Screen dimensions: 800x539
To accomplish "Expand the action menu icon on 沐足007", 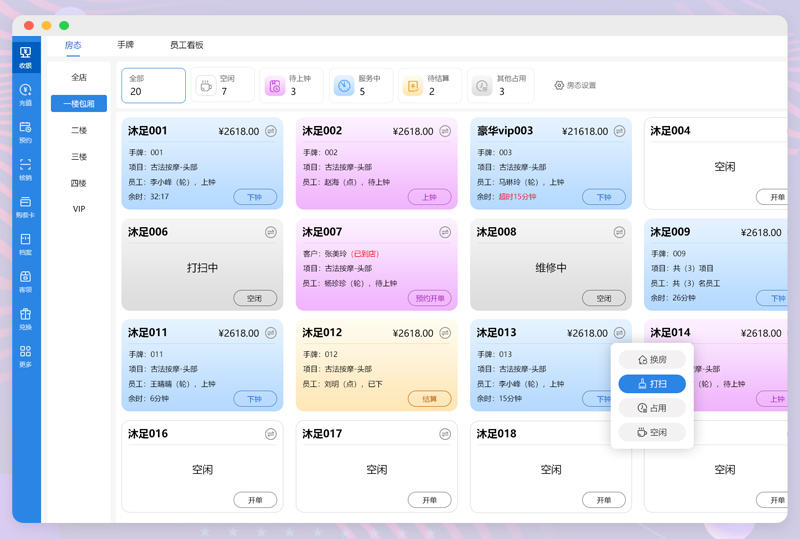I will pyautogui.click(x=445, y=232).
